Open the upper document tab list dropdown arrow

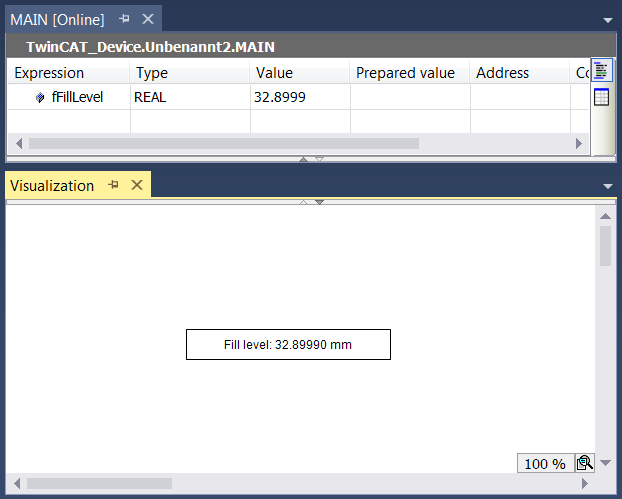point(608,20)
